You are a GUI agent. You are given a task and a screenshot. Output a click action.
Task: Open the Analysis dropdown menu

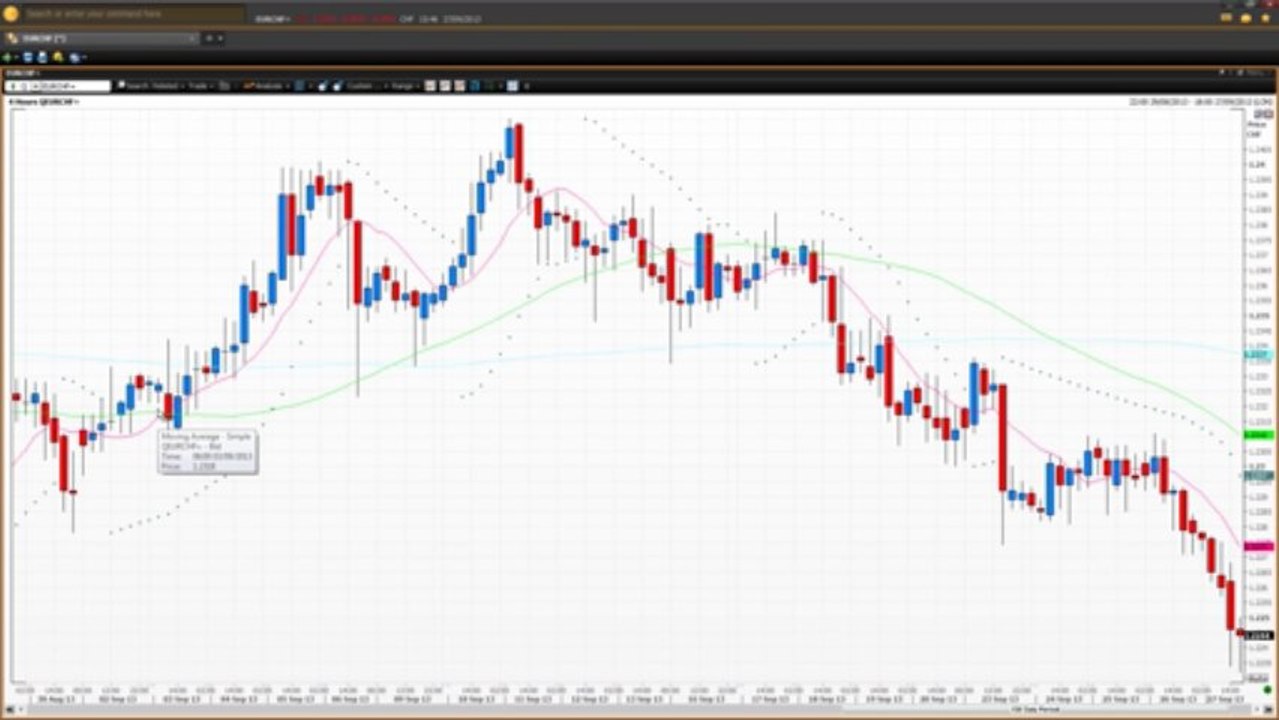click(x=266, y=86)
